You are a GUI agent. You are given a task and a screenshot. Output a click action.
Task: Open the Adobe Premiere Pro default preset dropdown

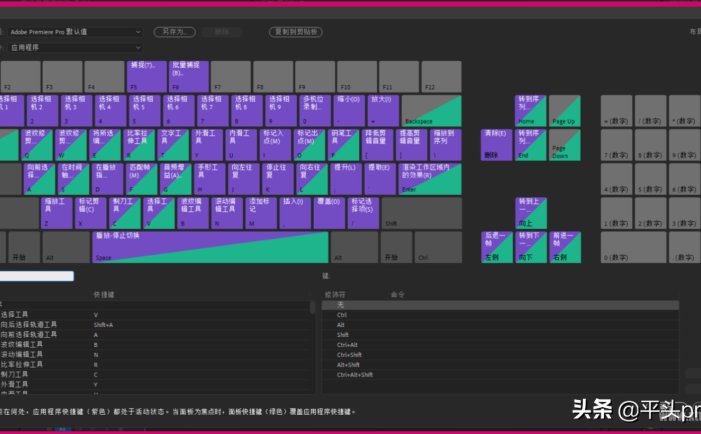[x=75, y=32]
